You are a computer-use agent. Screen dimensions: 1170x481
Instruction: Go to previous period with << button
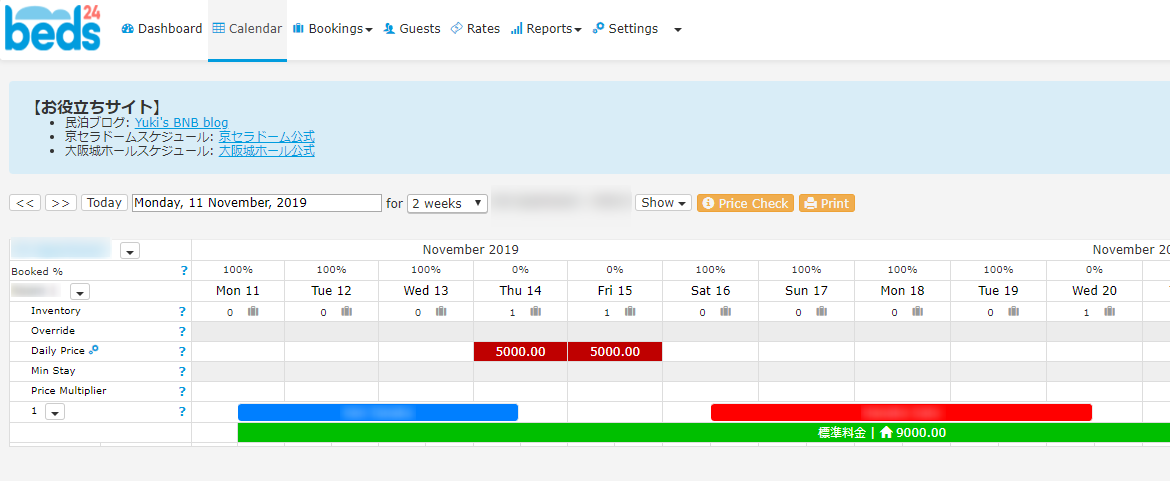point(25,203)
